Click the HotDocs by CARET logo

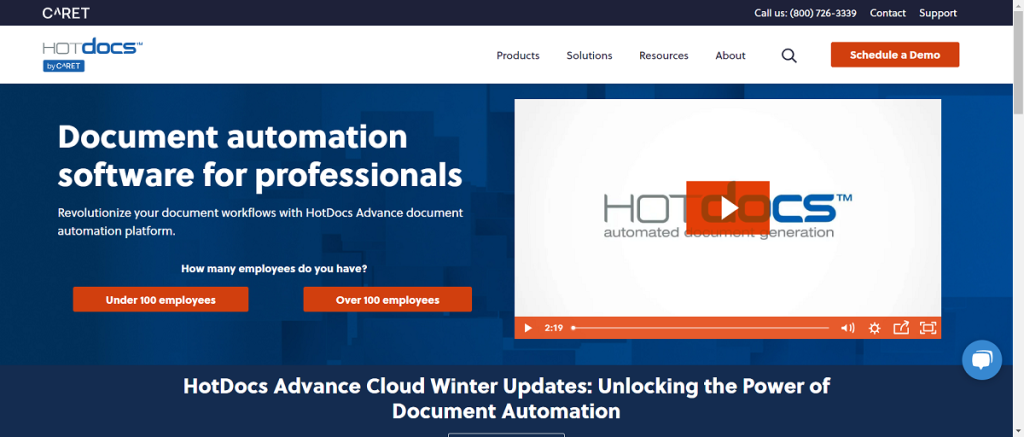click(92, 55)
